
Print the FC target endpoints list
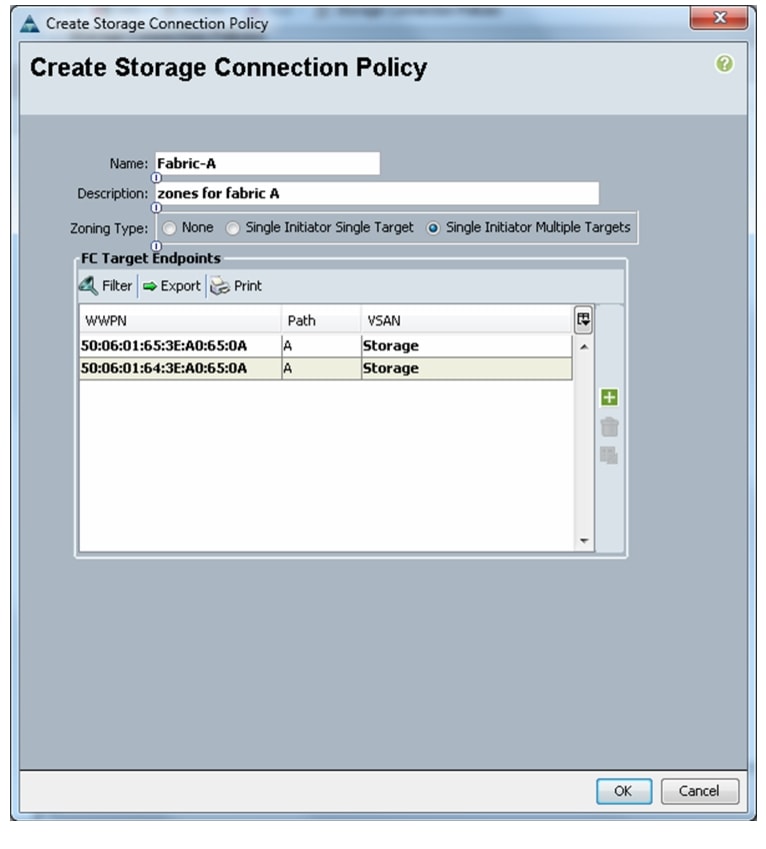pyautogui.click(x=236, y=286)
